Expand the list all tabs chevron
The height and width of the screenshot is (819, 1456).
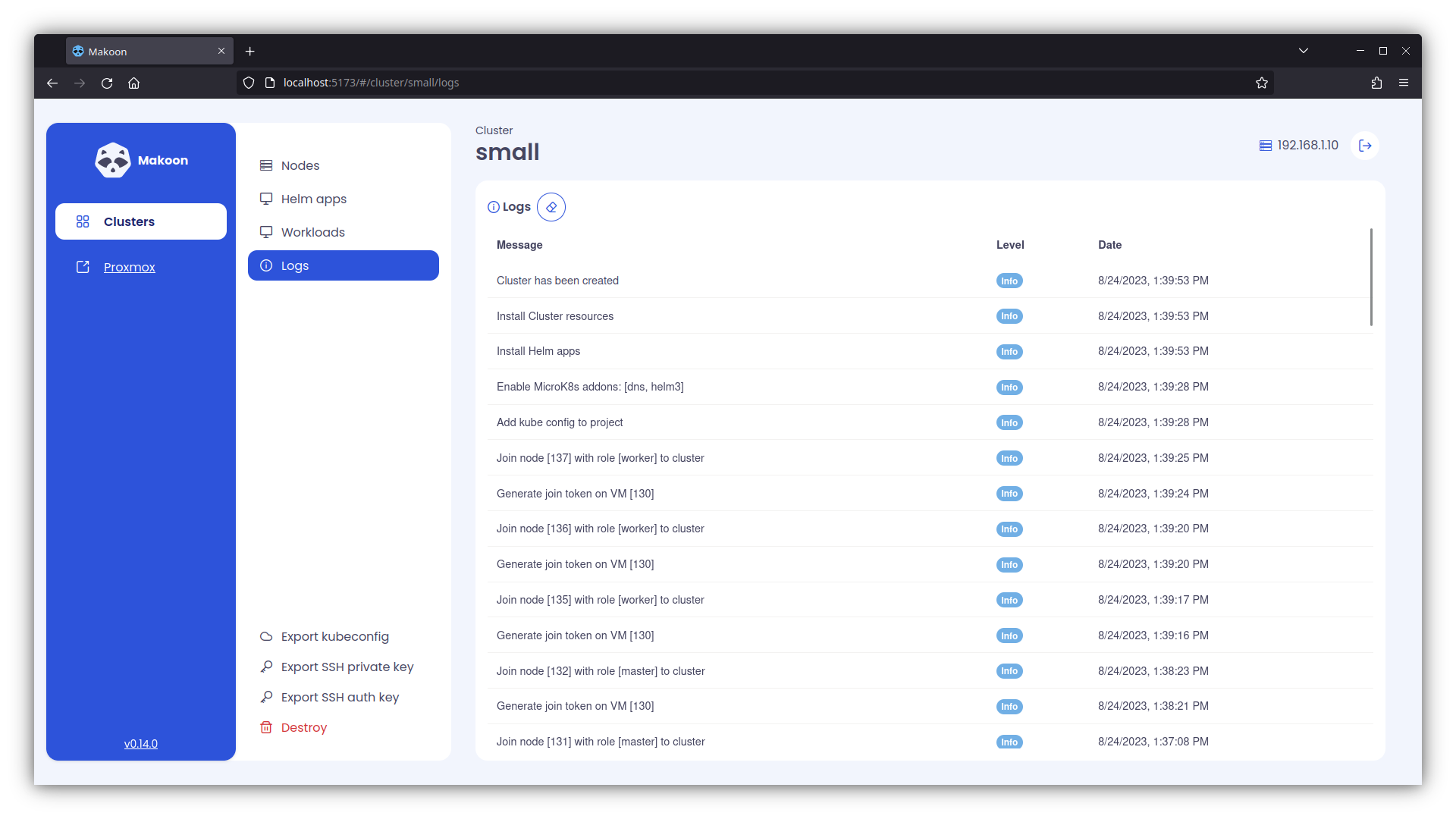point(1303,51)
